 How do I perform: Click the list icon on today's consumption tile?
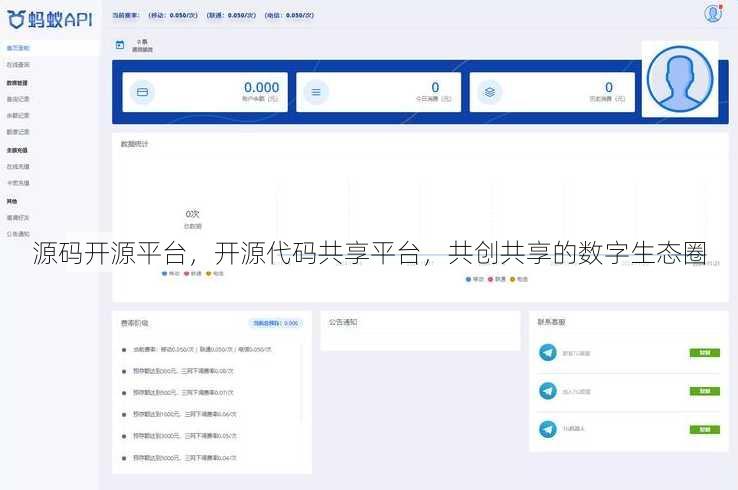(x=316, y=92)
